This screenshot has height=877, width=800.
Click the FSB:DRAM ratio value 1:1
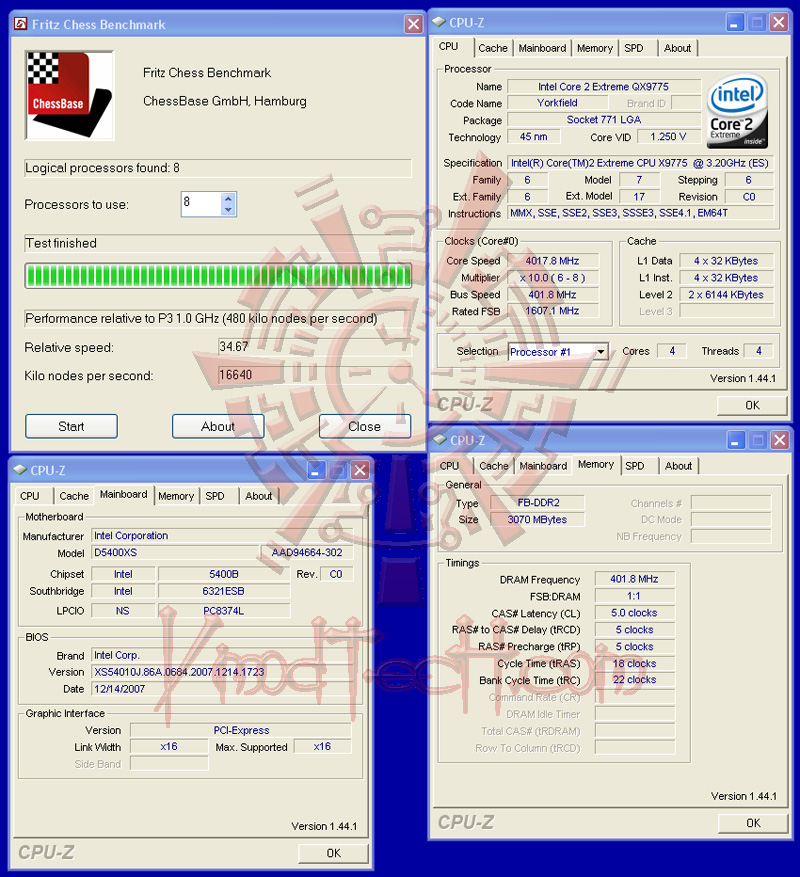tap(634, 596)
